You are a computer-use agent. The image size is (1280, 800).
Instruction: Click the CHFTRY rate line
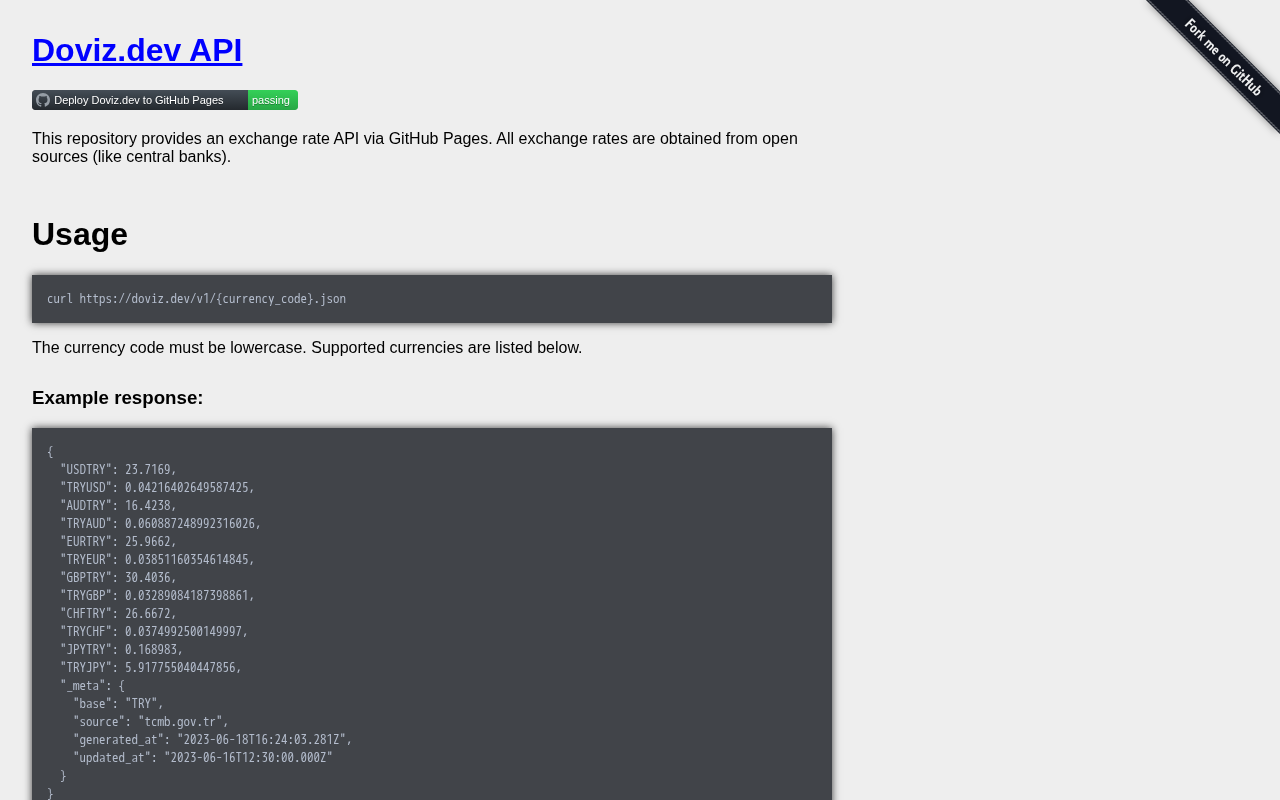(118, 614)
